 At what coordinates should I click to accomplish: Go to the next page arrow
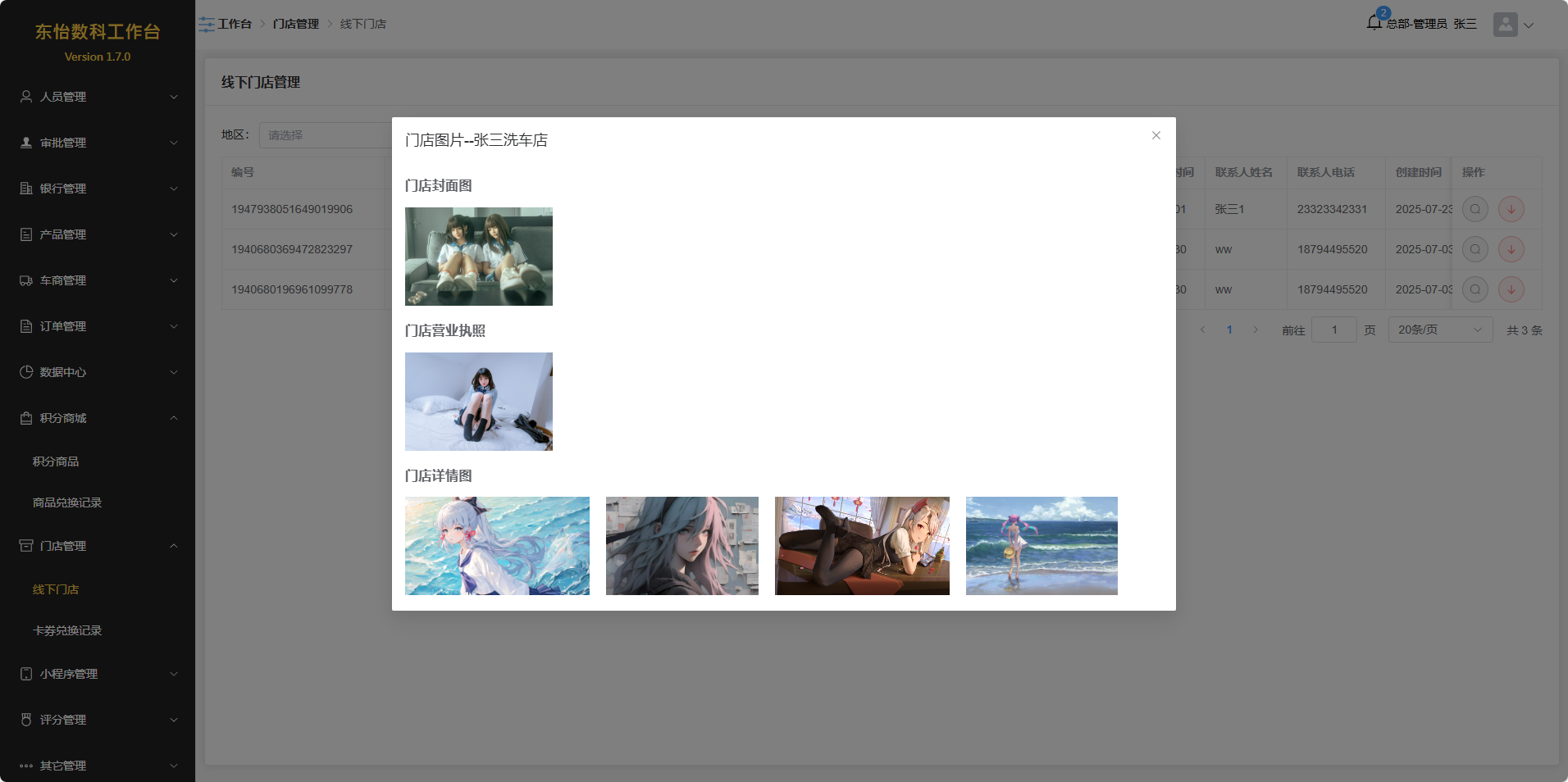1255,330
